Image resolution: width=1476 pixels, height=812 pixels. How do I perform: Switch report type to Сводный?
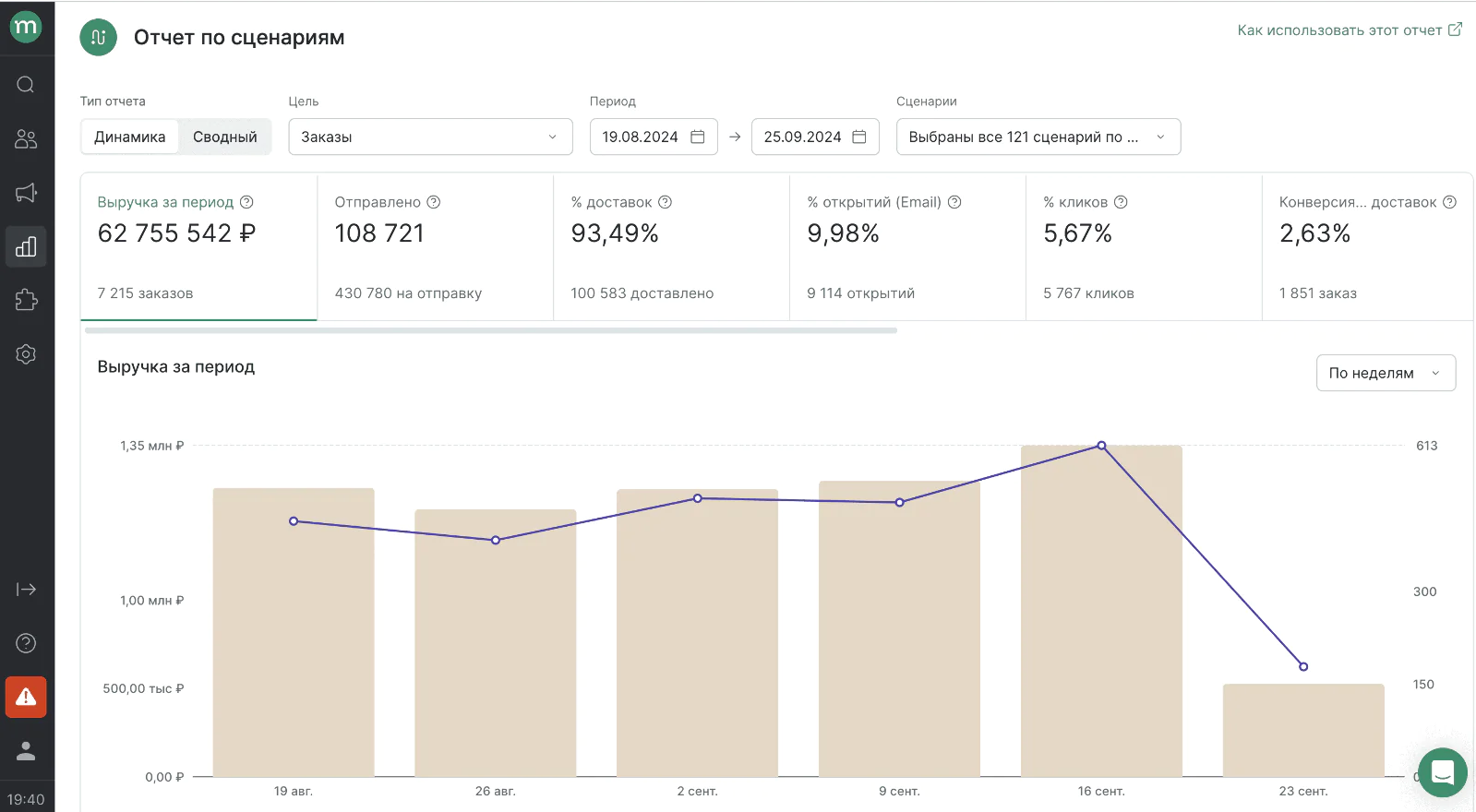(225, 137)
